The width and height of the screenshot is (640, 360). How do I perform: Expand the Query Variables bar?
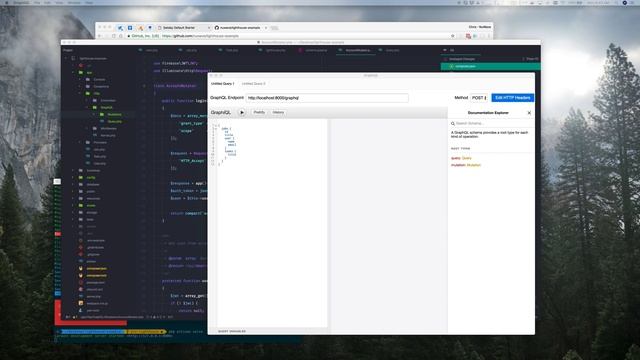[232, 331]
